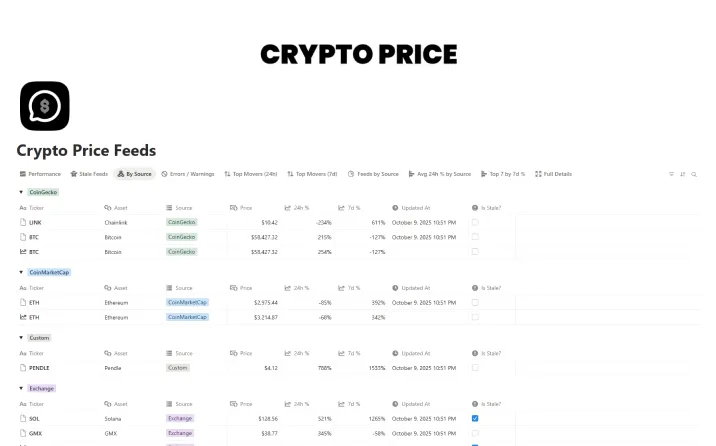Screen dimensions: 716x446
Task: Open search with the magnifier icon
Action: click(x=694, y=174)
